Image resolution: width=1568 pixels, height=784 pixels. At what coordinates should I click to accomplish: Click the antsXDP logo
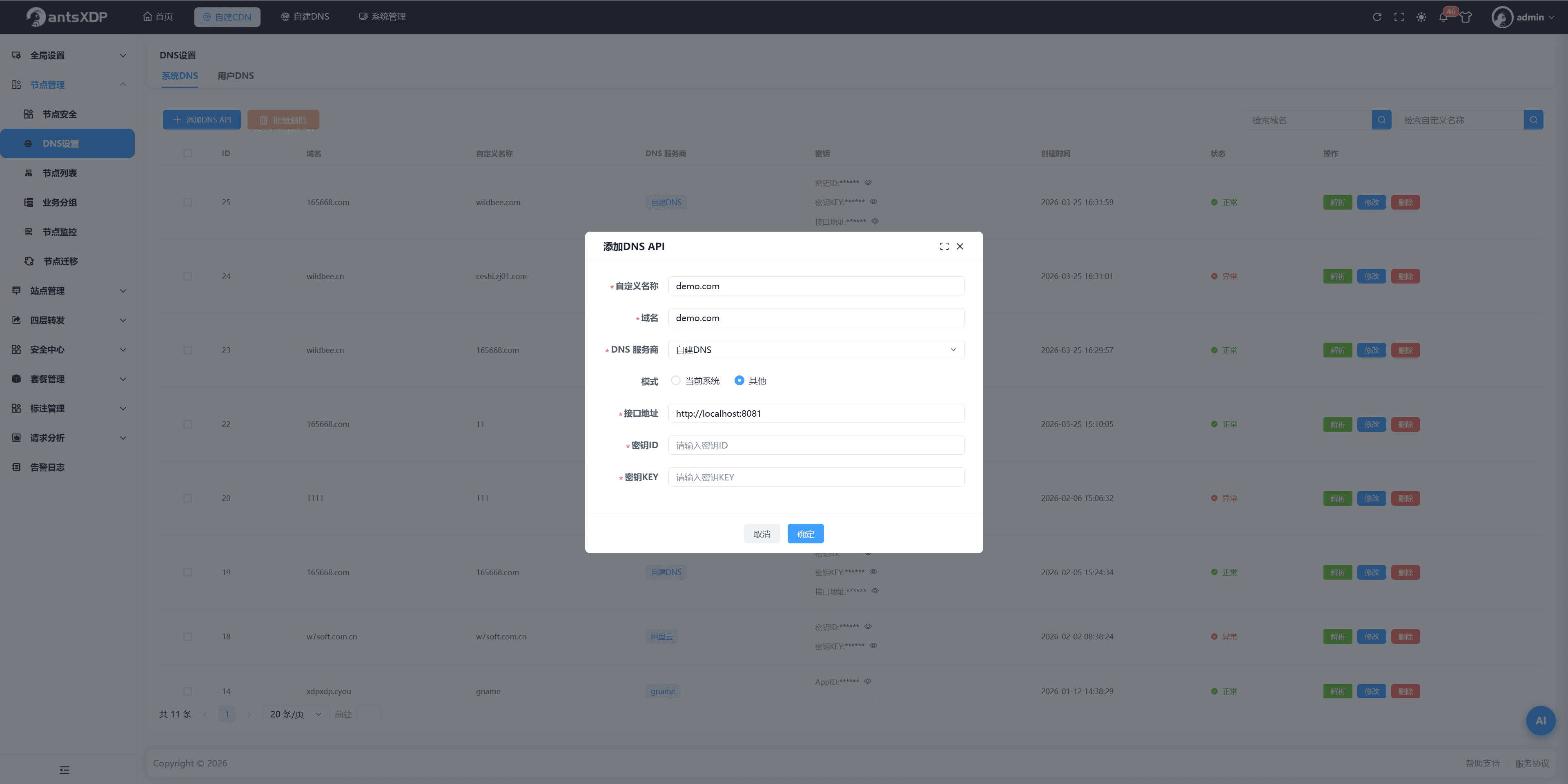(x=67, y=17)
